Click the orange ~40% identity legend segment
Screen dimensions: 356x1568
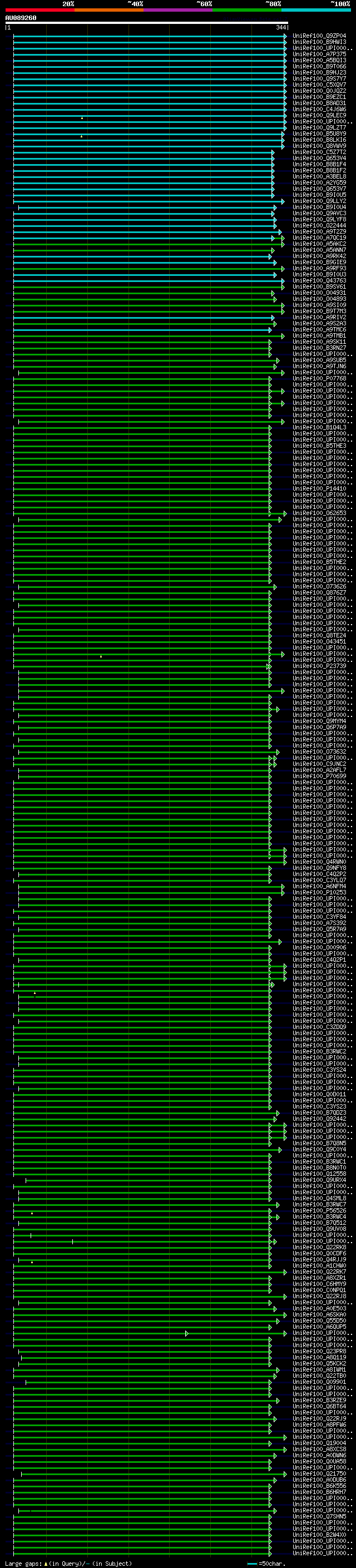pos(109,10)
